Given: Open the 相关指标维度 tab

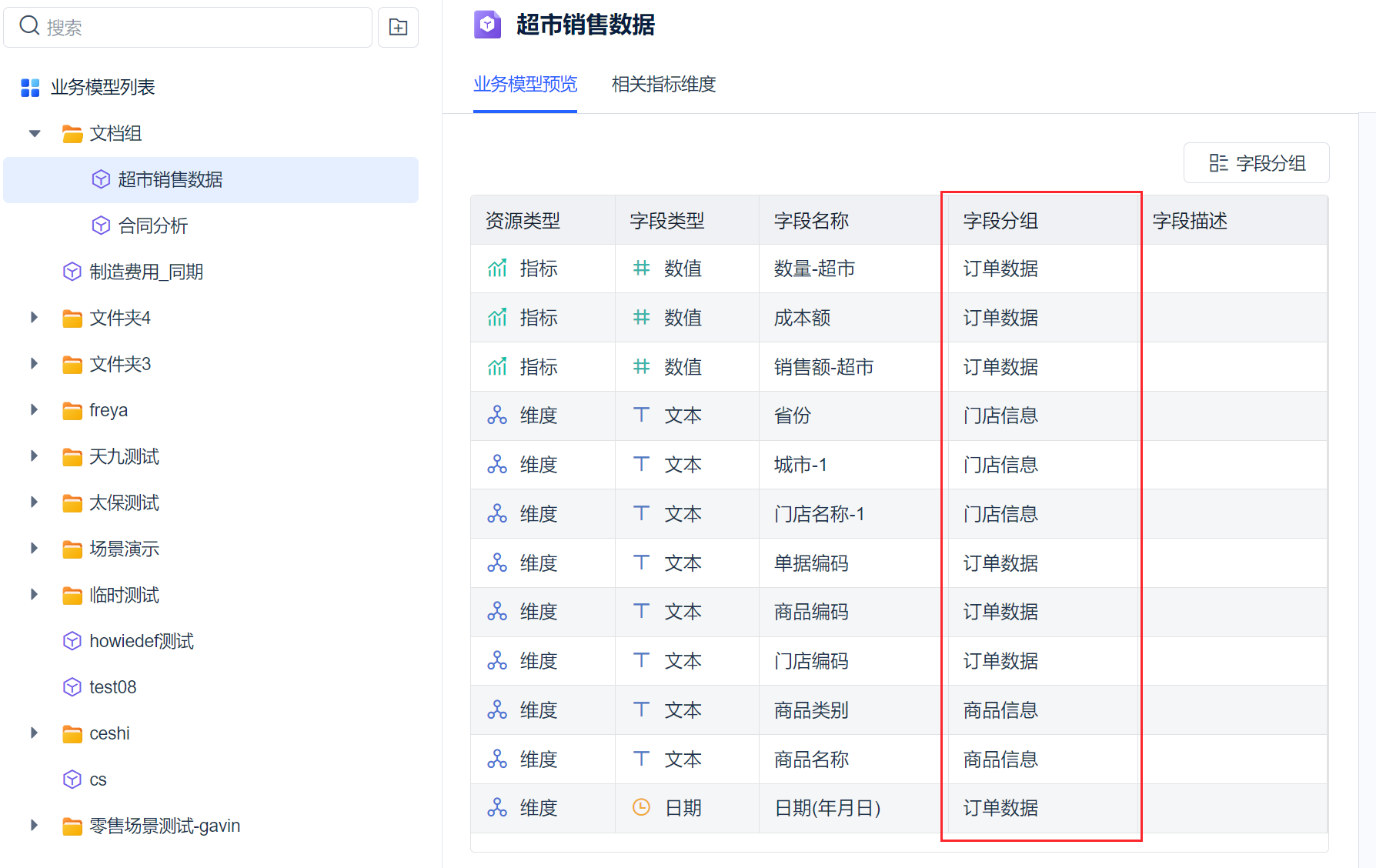Looking at the screenshot, I should [x=663, y=84].
